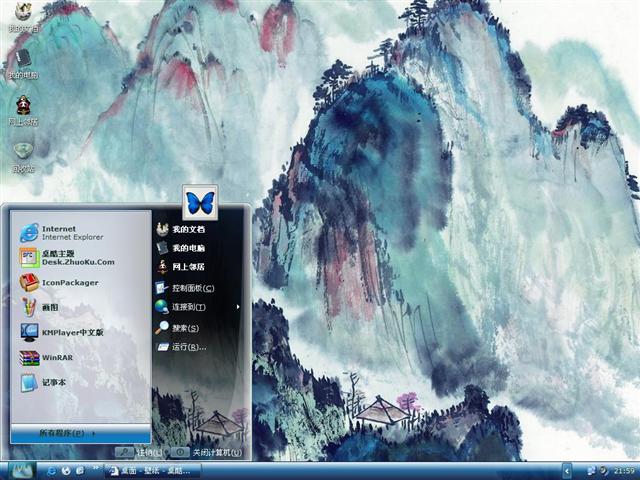Viewport: 640px width, 480px height.
Task: Click the 21:59 taskbar clock
Action: (624, 471)
